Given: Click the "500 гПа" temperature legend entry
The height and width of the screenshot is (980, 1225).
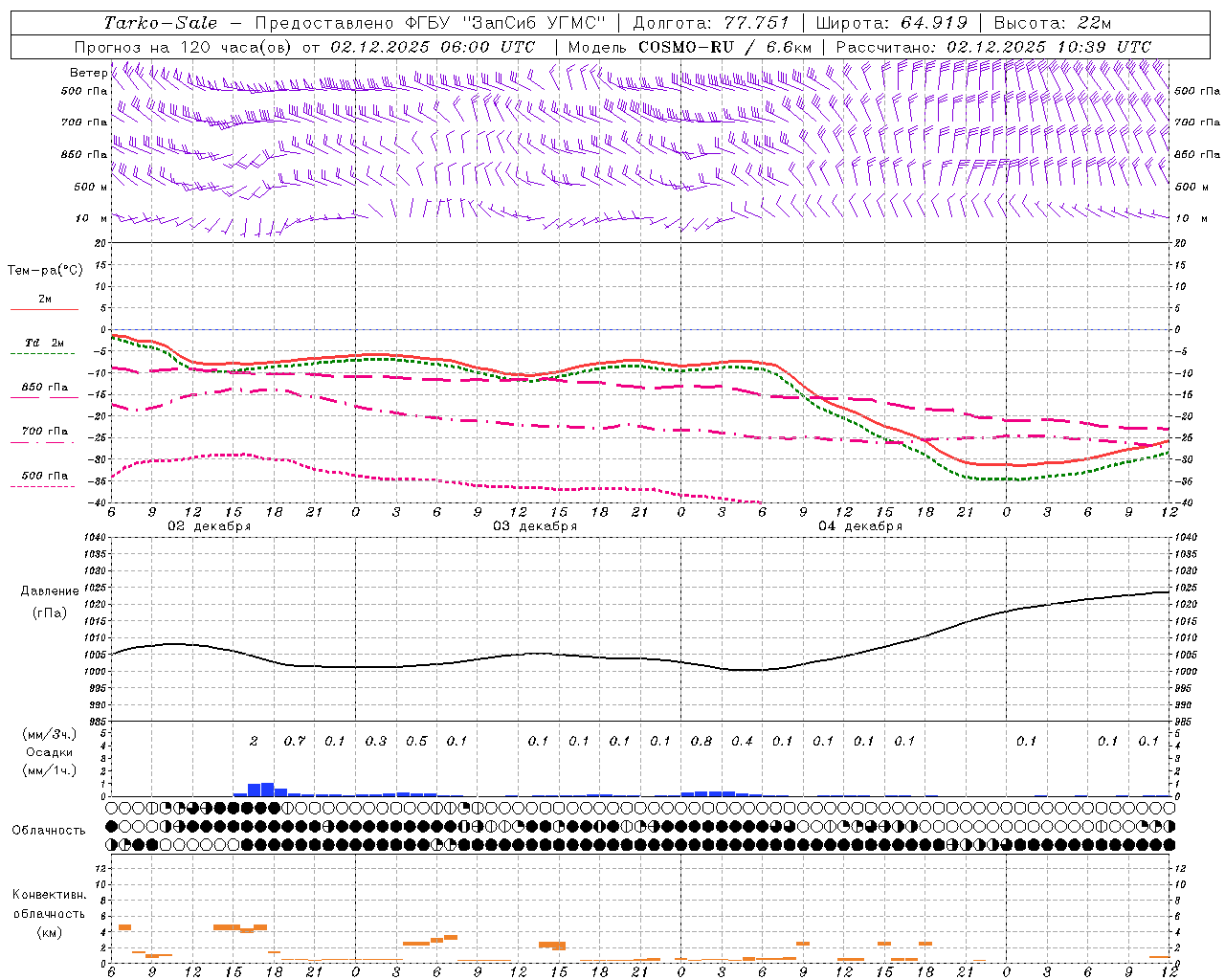Looking at the screenshot, I should (45, 476).
